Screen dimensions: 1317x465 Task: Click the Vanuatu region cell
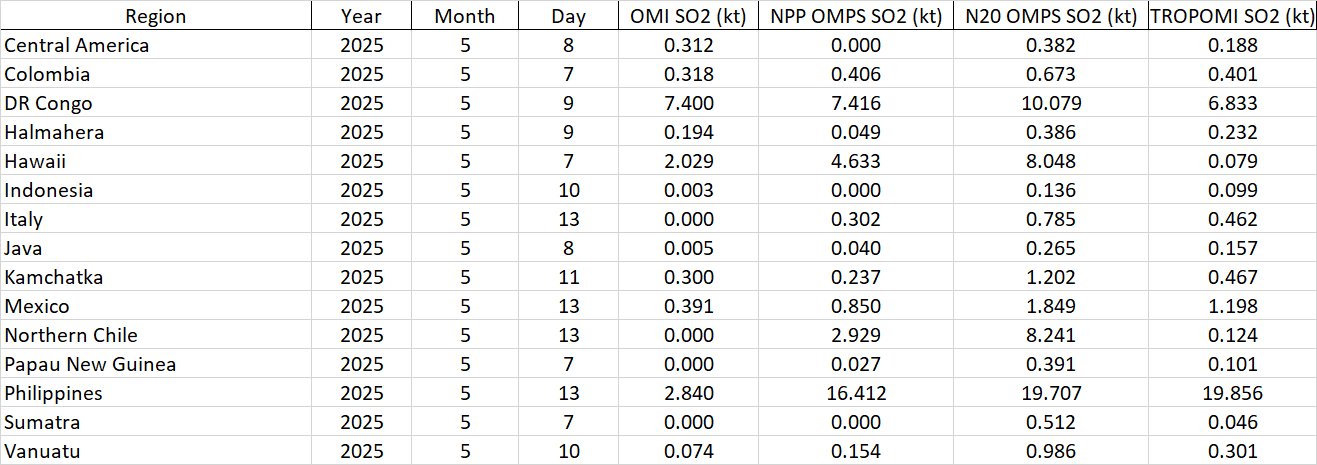[43, 451]
